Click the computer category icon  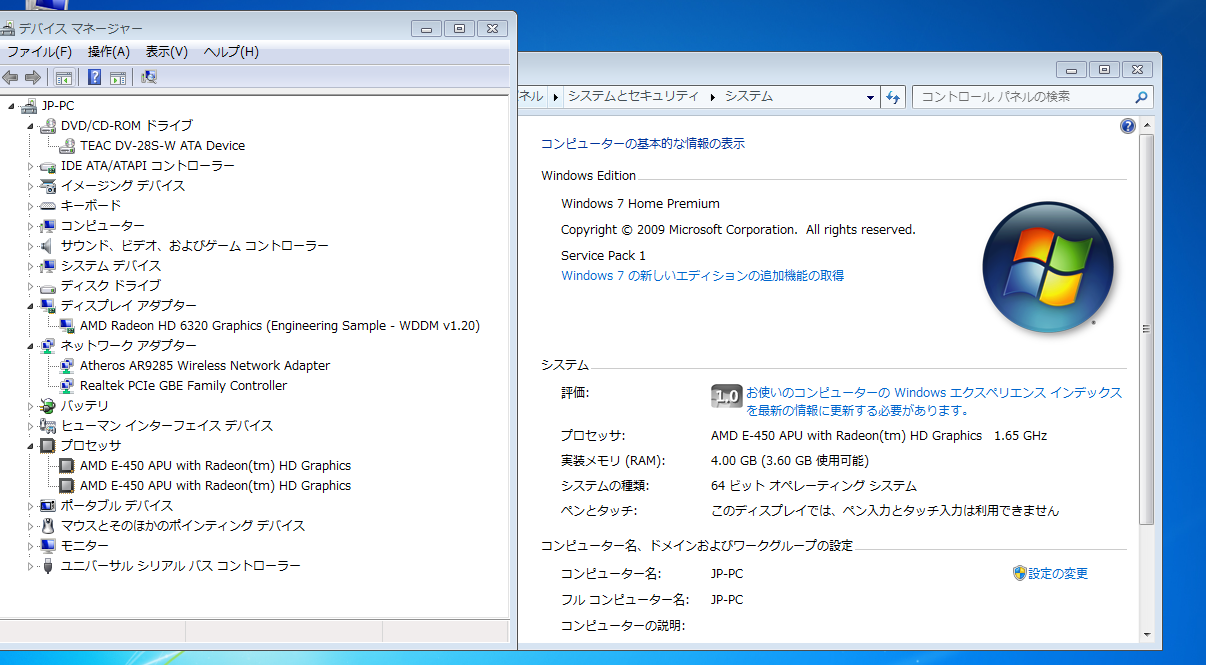pyautogui.click(x=47, y=226)
